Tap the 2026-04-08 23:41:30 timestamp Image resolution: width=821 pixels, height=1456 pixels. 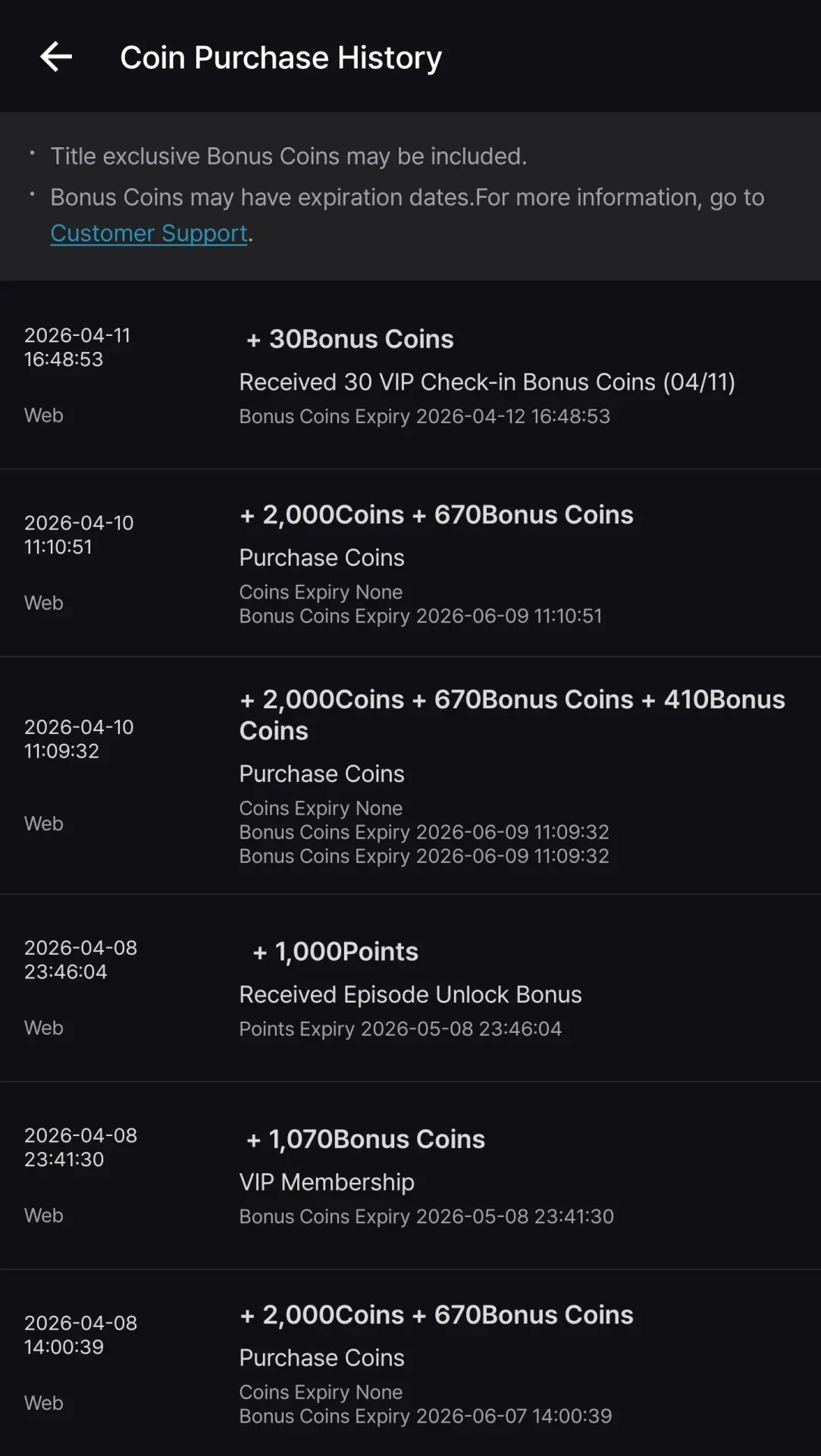80,1147
